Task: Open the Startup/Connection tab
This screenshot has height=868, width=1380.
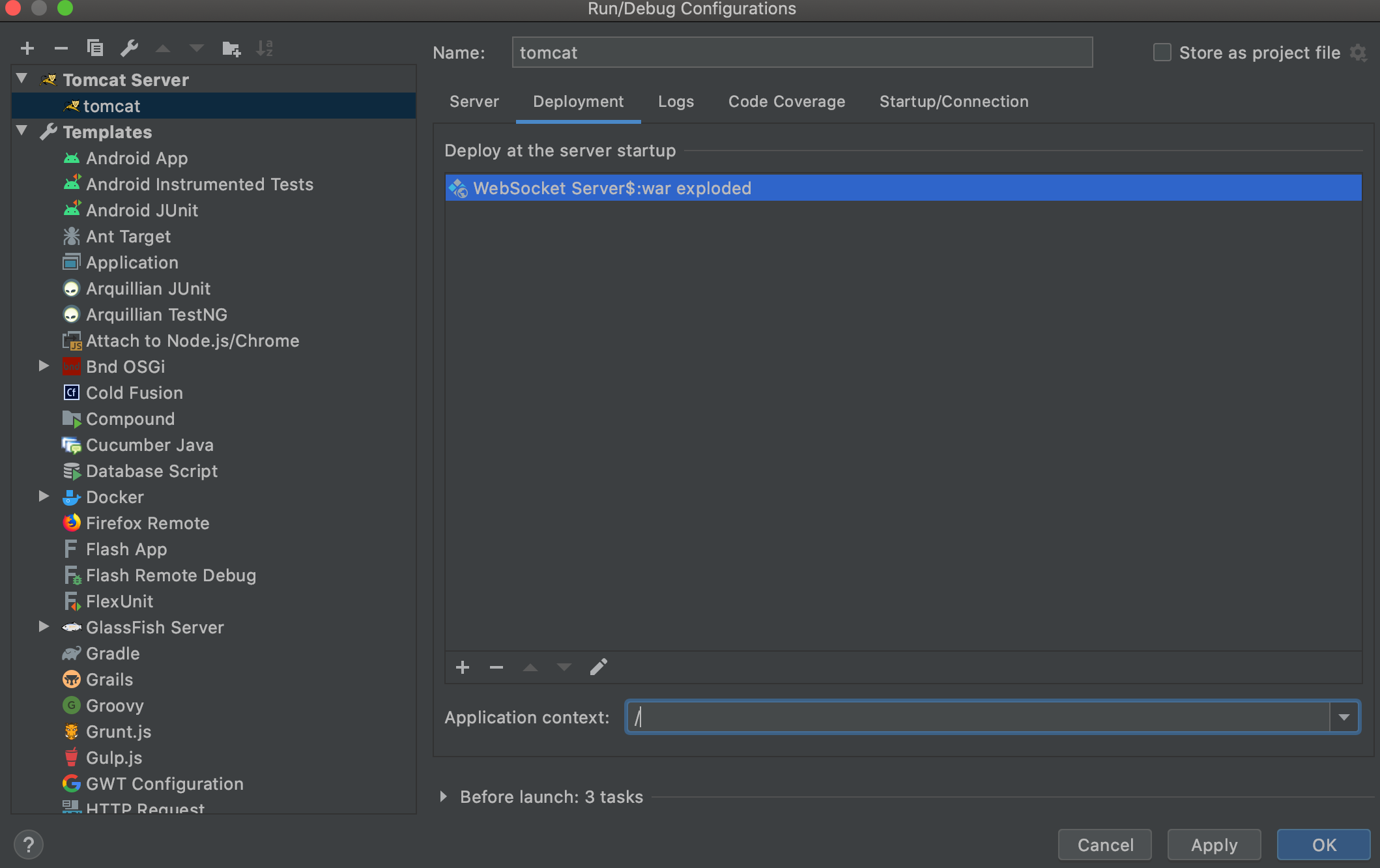Action: 953,102
